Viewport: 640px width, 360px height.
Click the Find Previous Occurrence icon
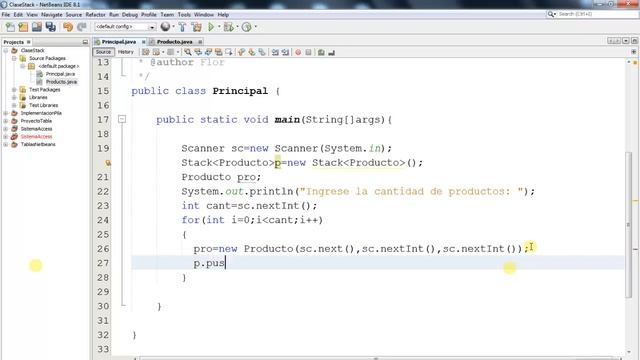click(x=198, y=52)
